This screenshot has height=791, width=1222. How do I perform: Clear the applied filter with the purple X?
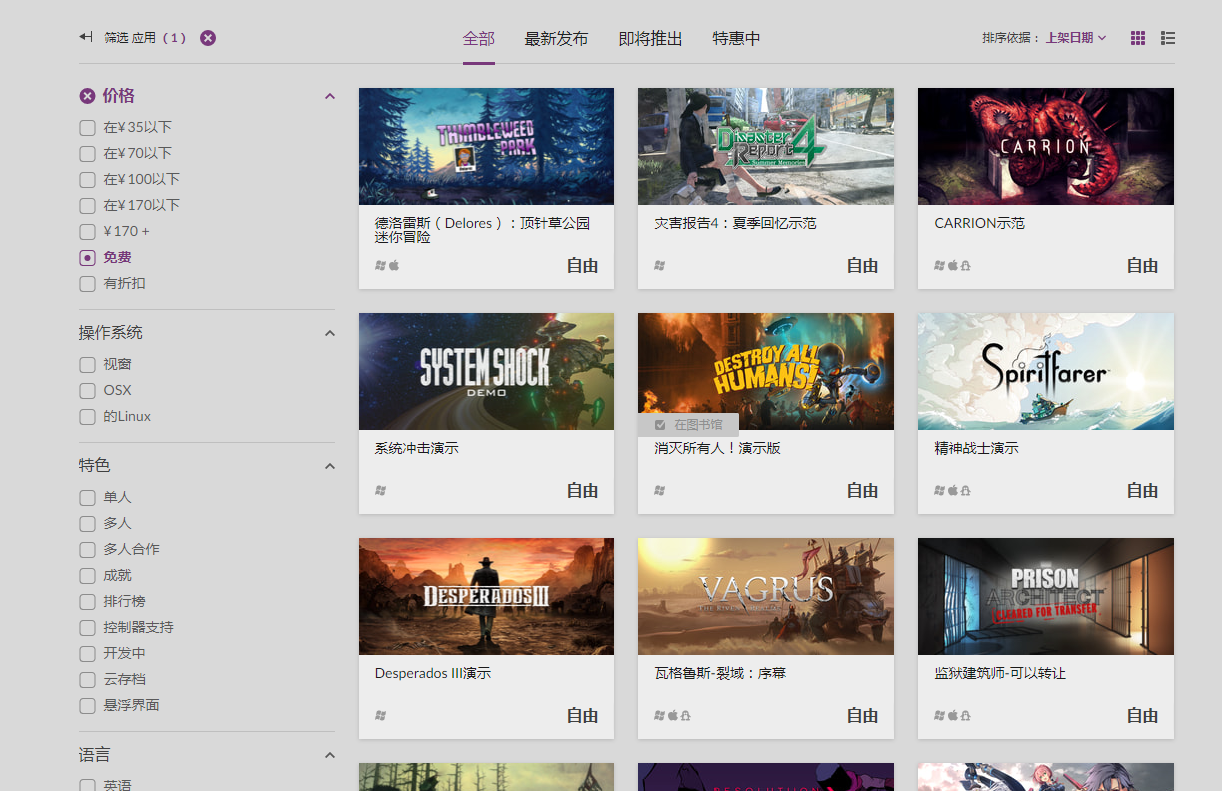(208, 38)
